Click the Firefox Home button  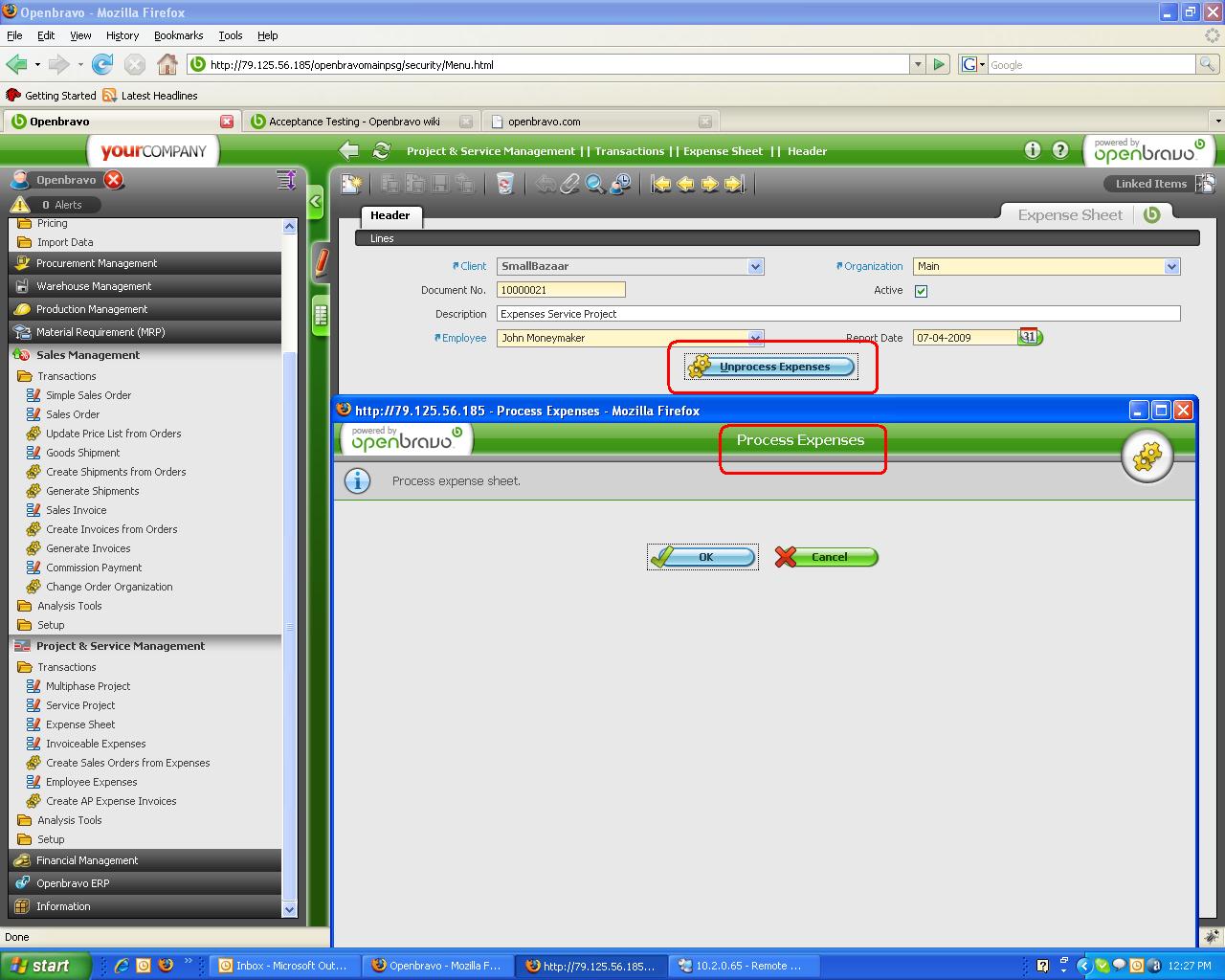pos(167,64)
